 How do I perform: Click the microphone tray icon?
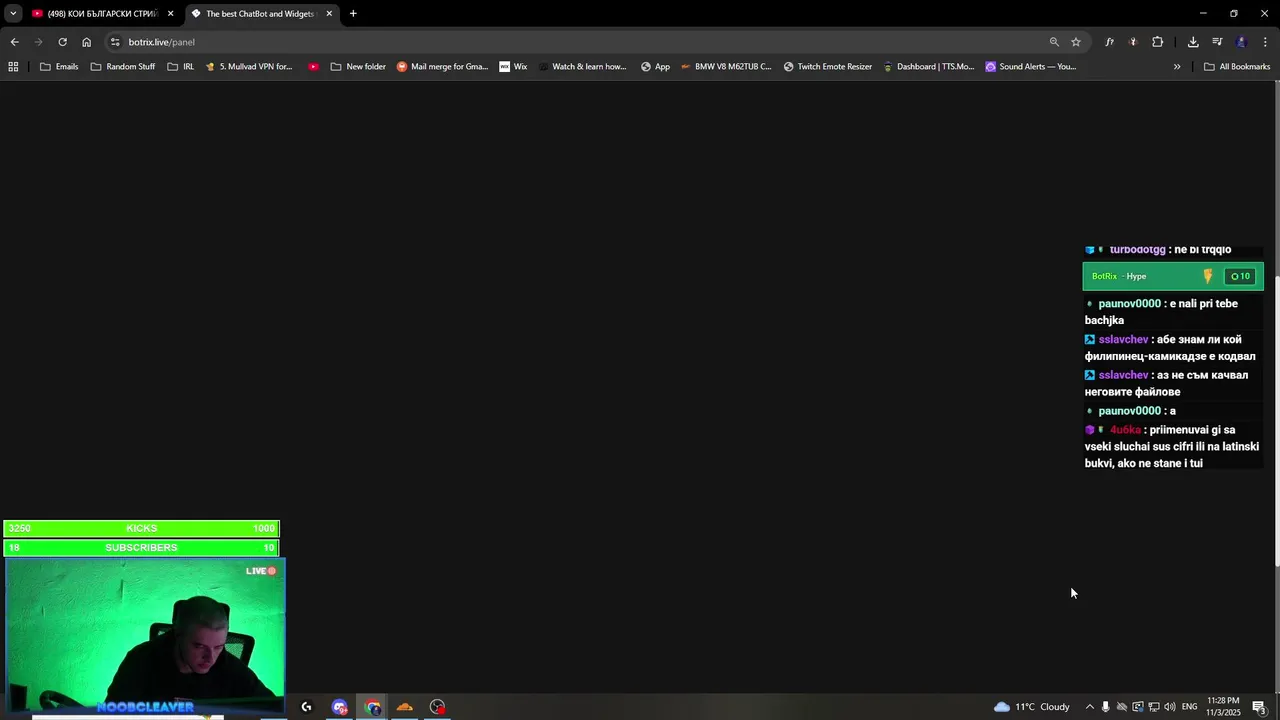pos(1105,707)
